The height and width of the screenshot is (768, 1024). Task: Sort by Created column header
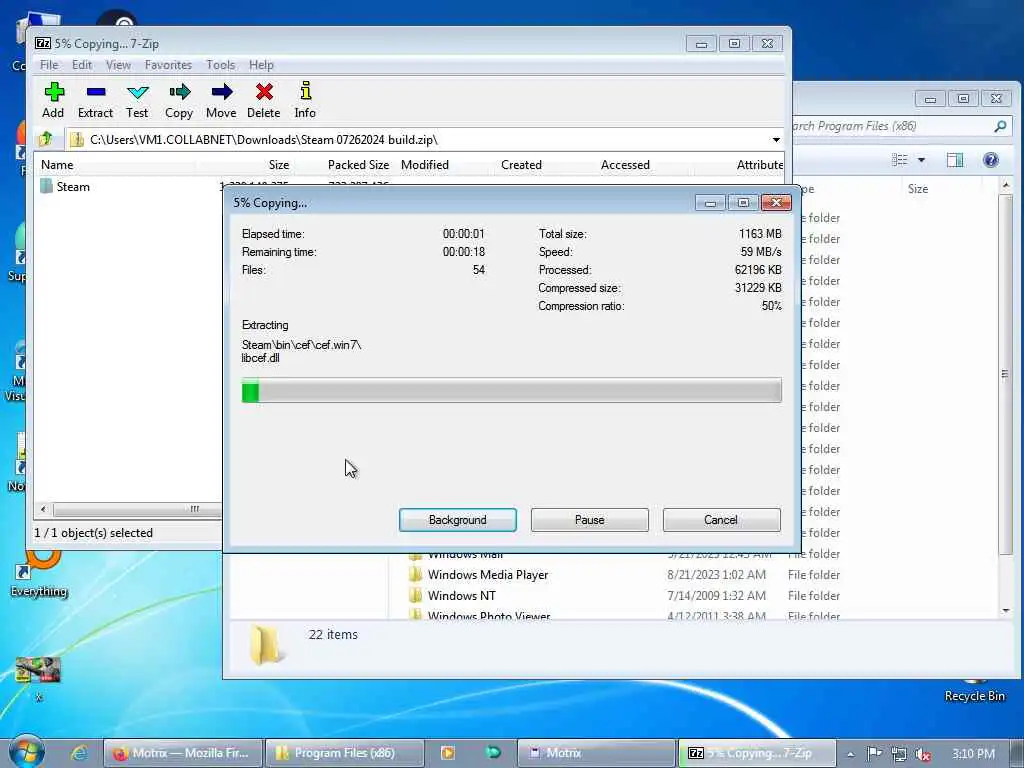coord(521,165)
